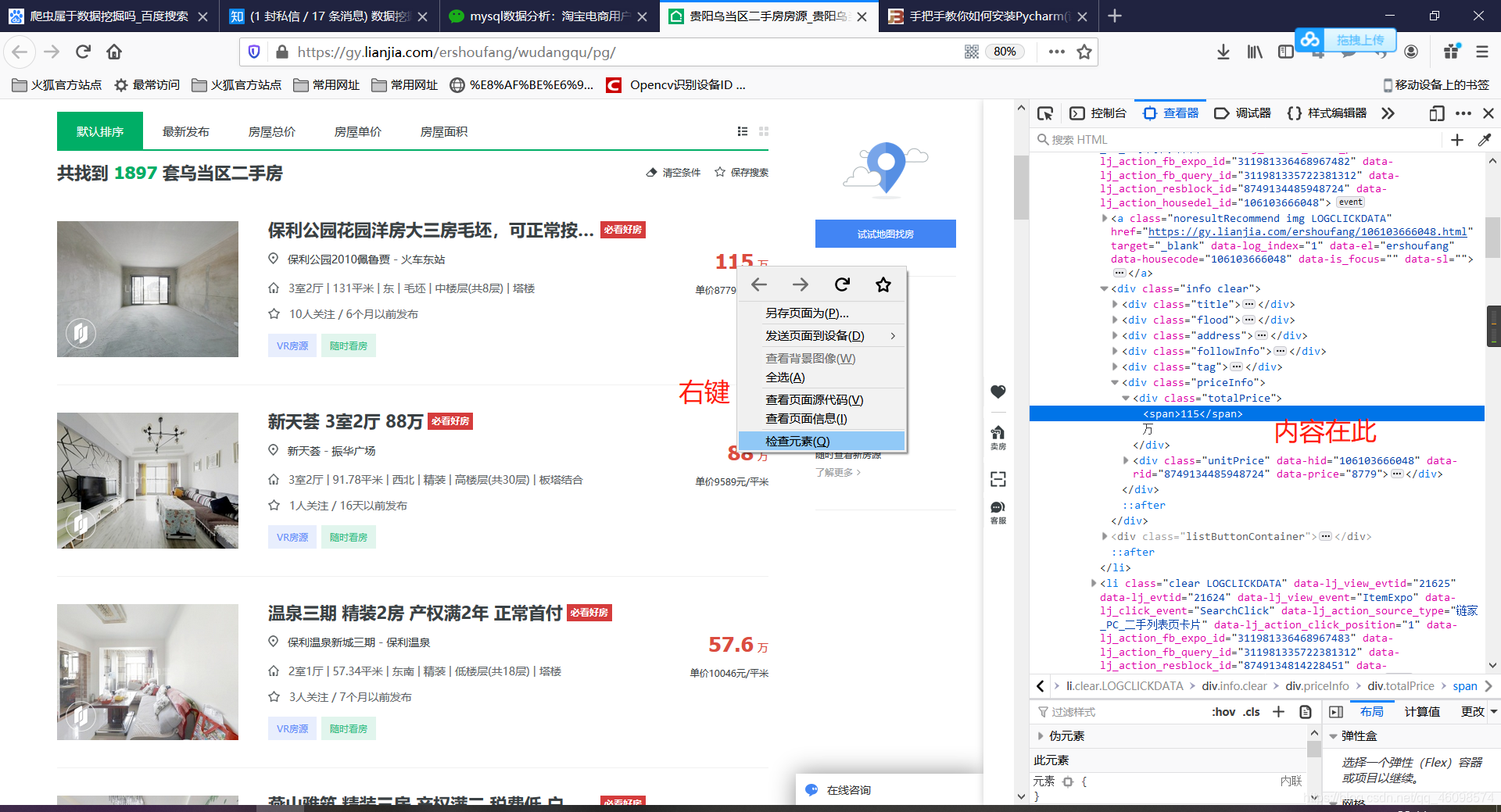
Task: Collapse the div class="priceInfo" node
Action: click(1114, 382)
